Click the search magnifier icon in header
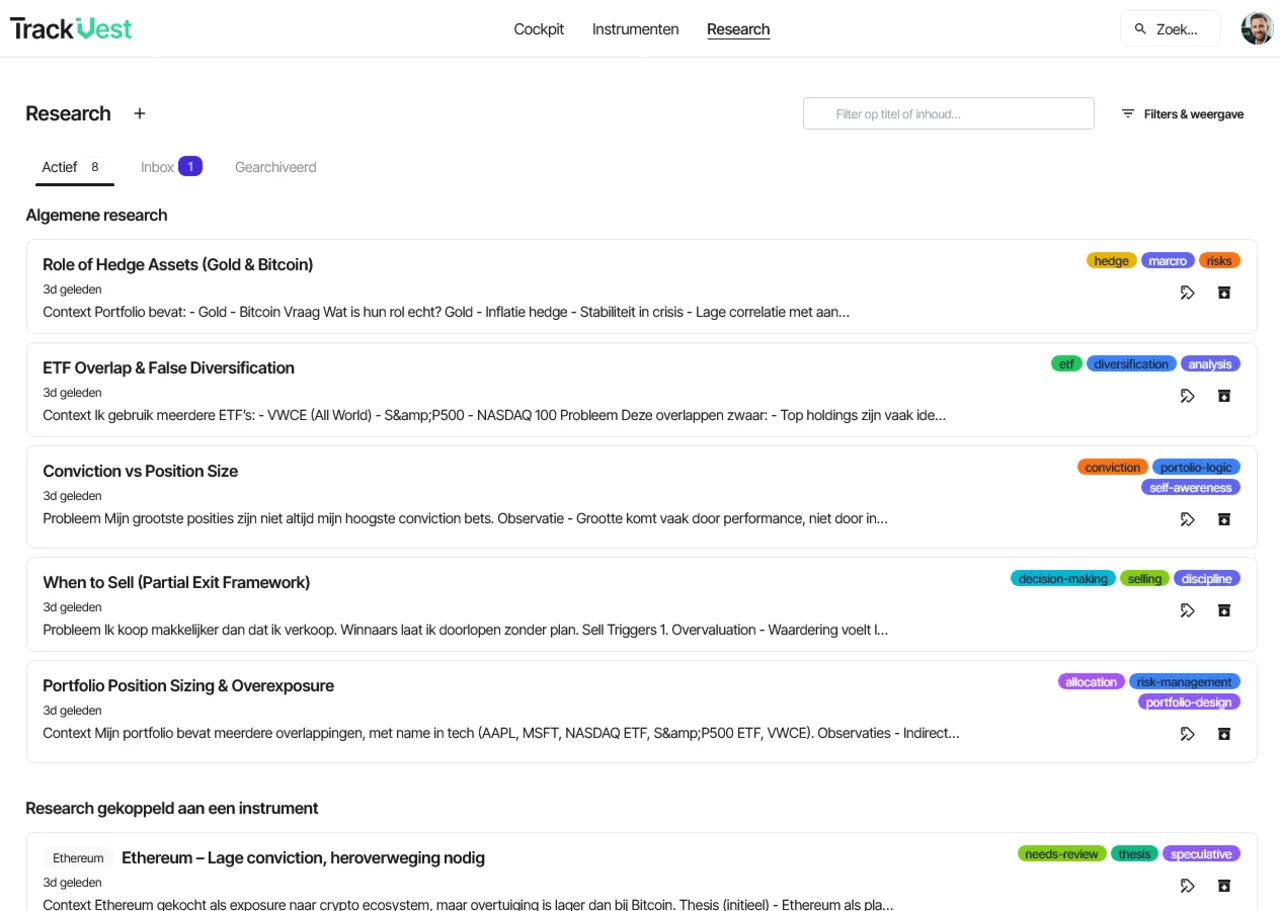This screenshot has height=911, width=1280. (x=1140, y=29)
